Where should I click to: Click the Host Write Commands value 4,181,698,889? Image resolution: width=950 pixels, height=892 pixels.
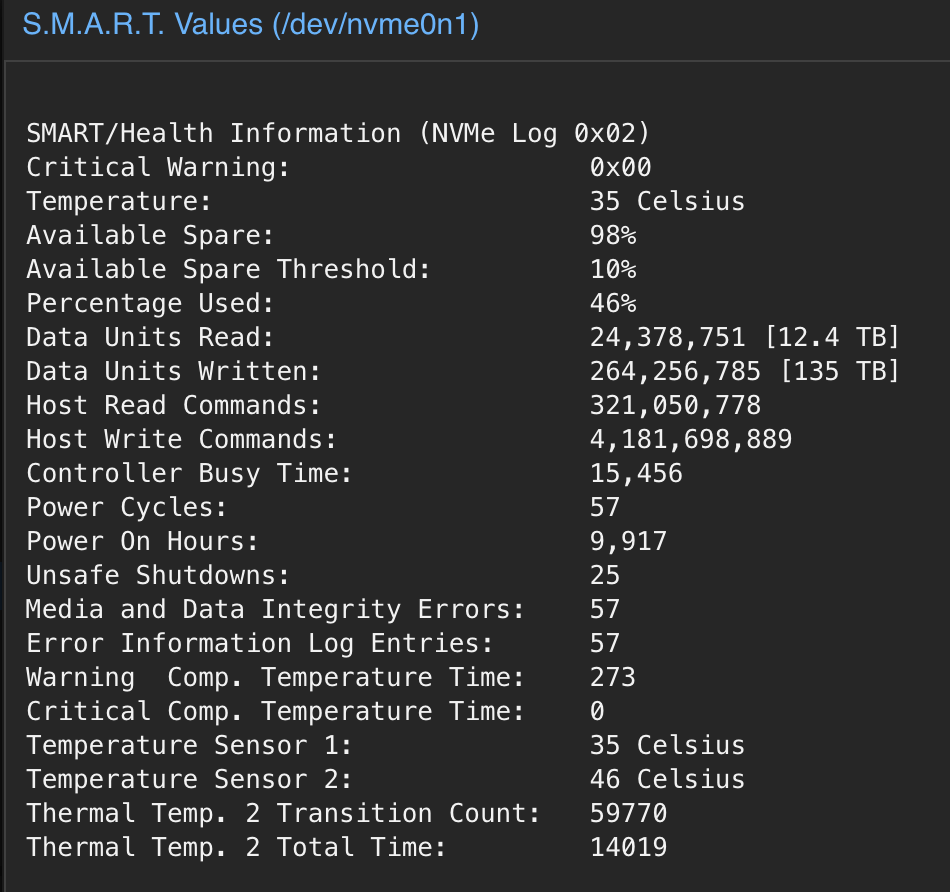coord(691,439)
